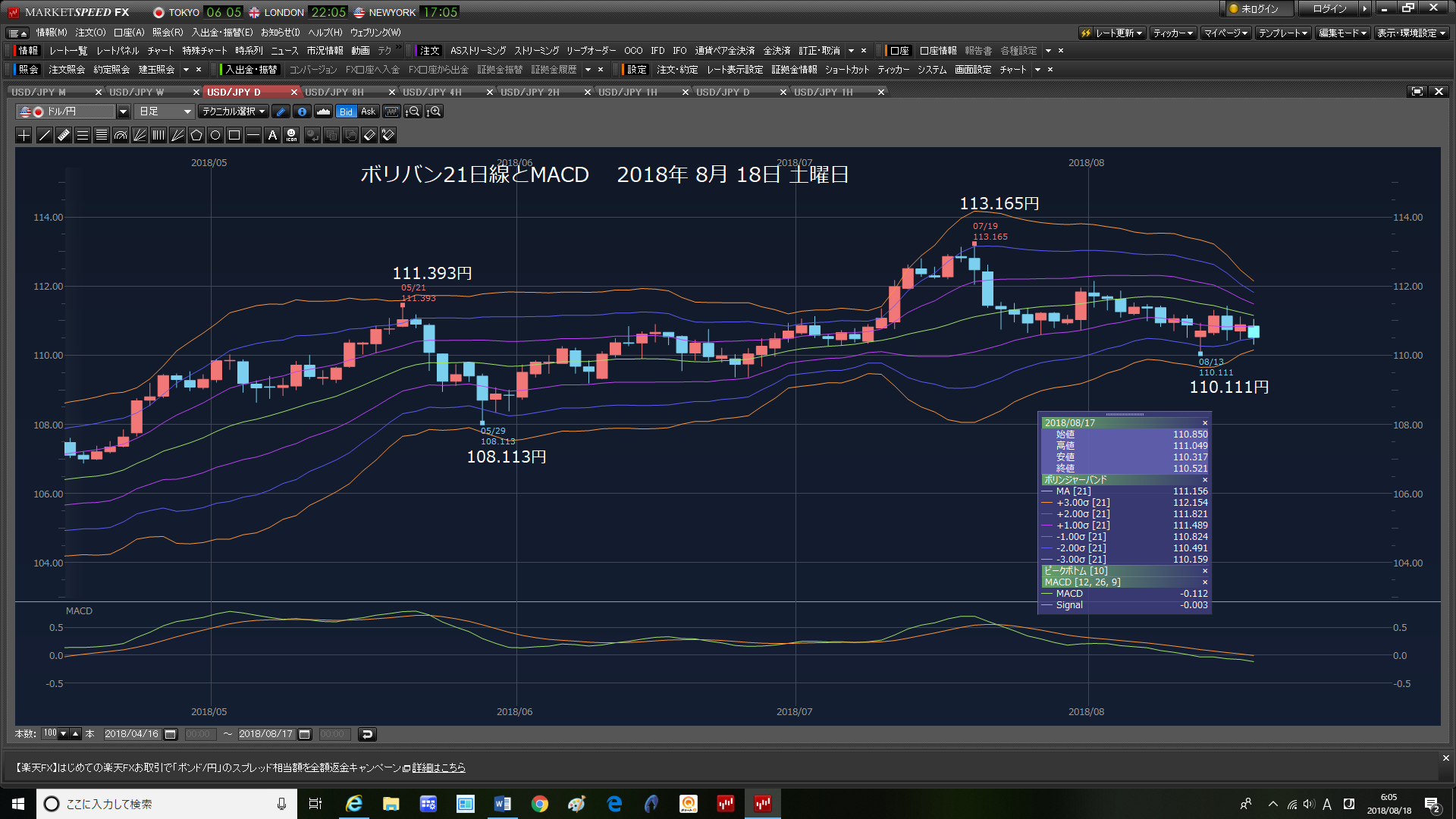Click the zoom out chart icon
1456x819 pixels.
click(x=413, y=111)
